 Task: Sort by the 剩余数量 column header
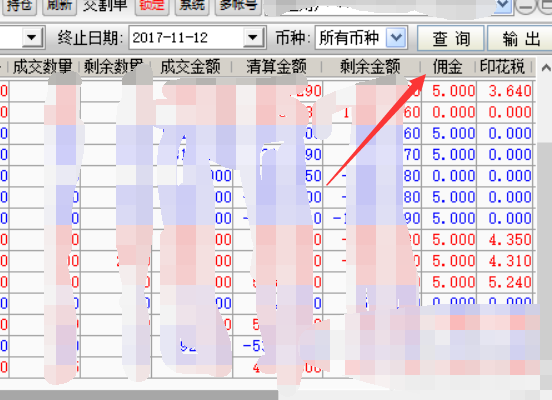[x=115, y=67]
